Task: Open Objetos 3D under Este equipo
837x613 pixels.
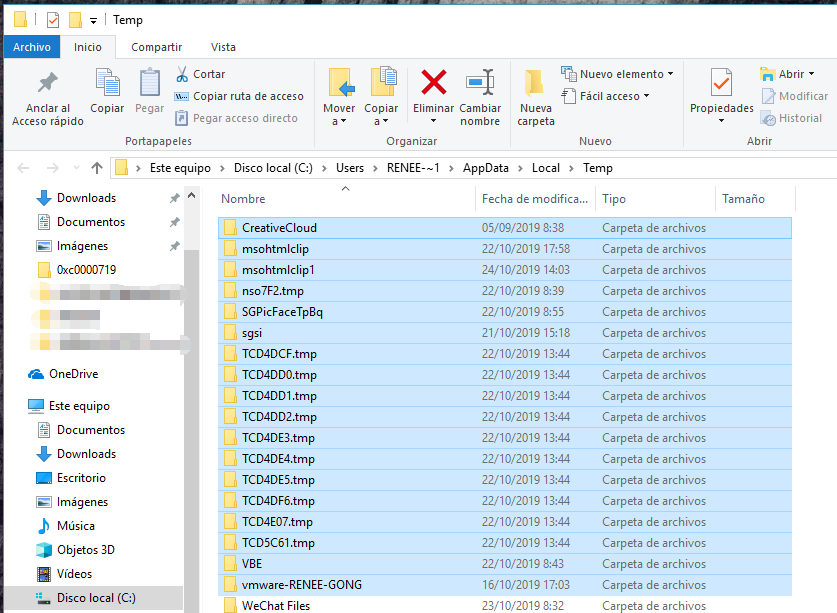Action: click(x=85, y=550)
